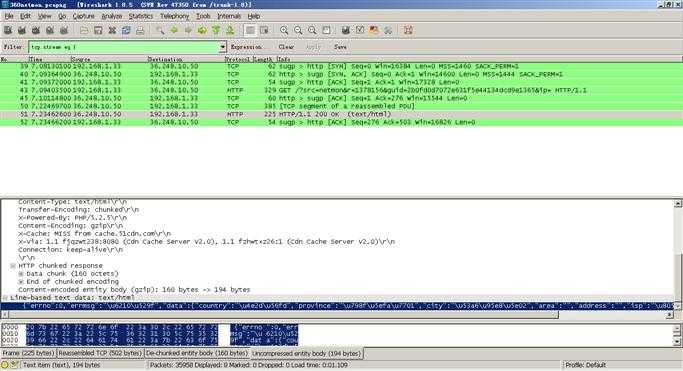
Task: Close this capture file icon
Action: [112, 30]
